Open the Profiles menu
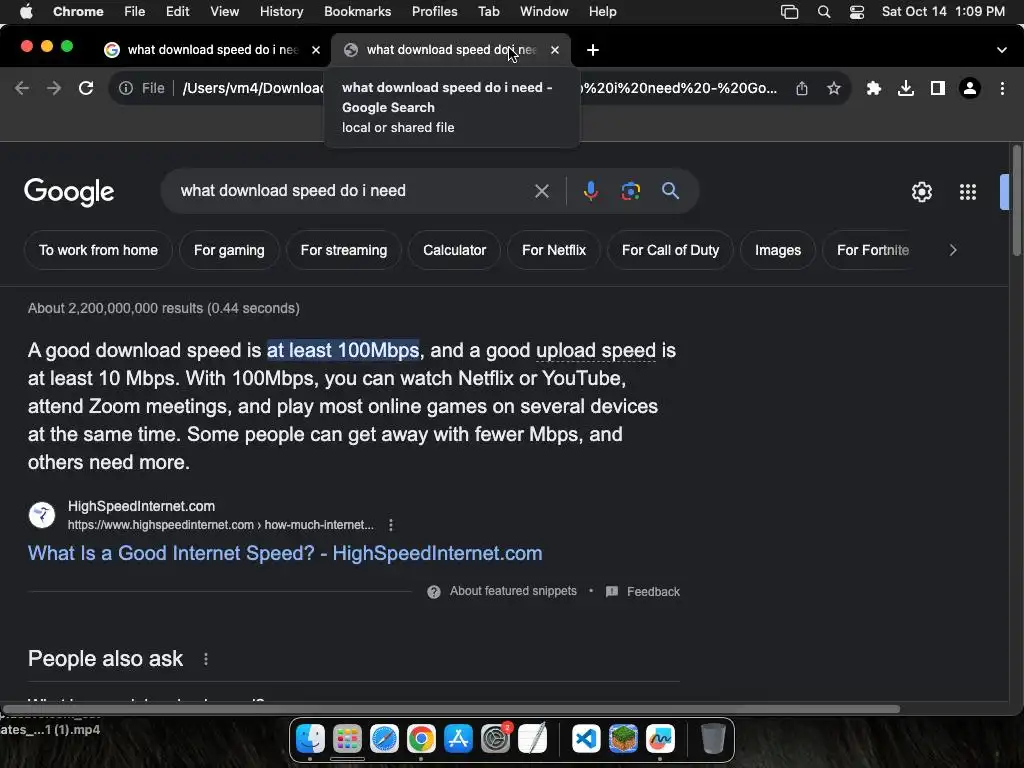1024x768 pixels. click(x=434, y=12)
